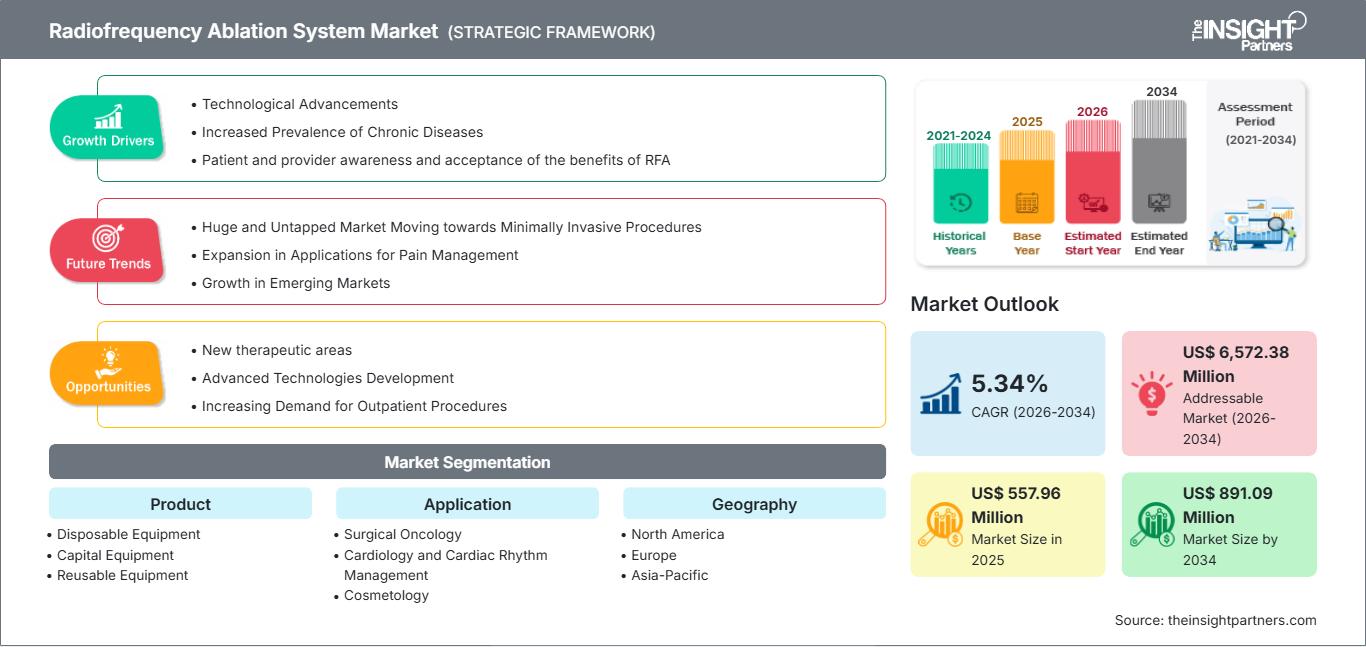This screenshot has height=647, width=1366.
Task: Click the Assessment Period (2021-2034) label
Action: coord(1256,123)
